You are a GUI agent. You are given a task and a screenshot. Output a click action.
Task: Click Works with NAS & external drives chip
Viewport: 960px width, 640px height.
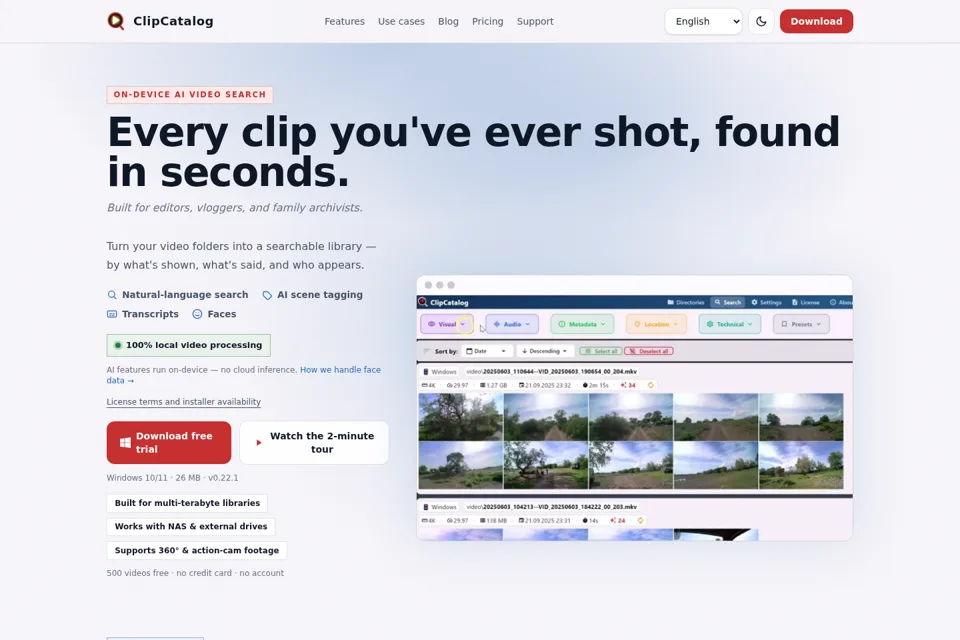191,526
